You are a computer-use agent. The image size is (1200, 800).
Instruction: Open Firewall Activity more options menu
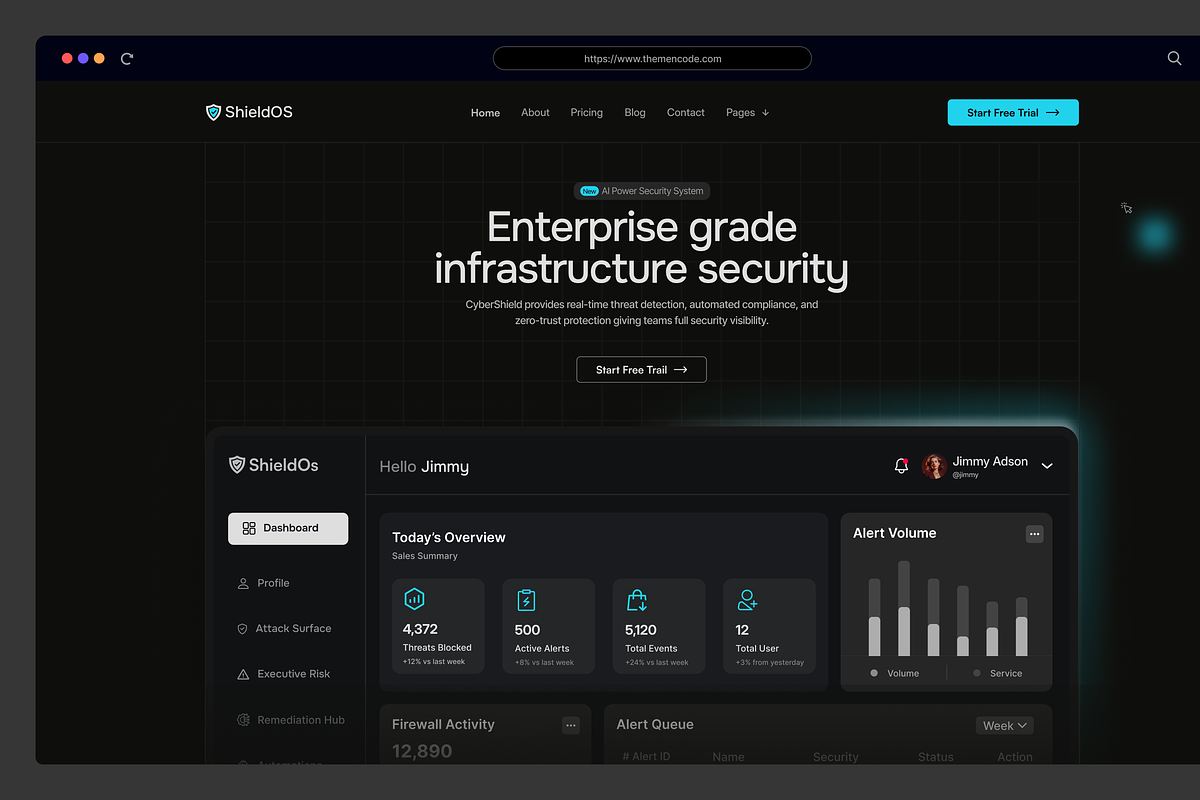[571, 725]
